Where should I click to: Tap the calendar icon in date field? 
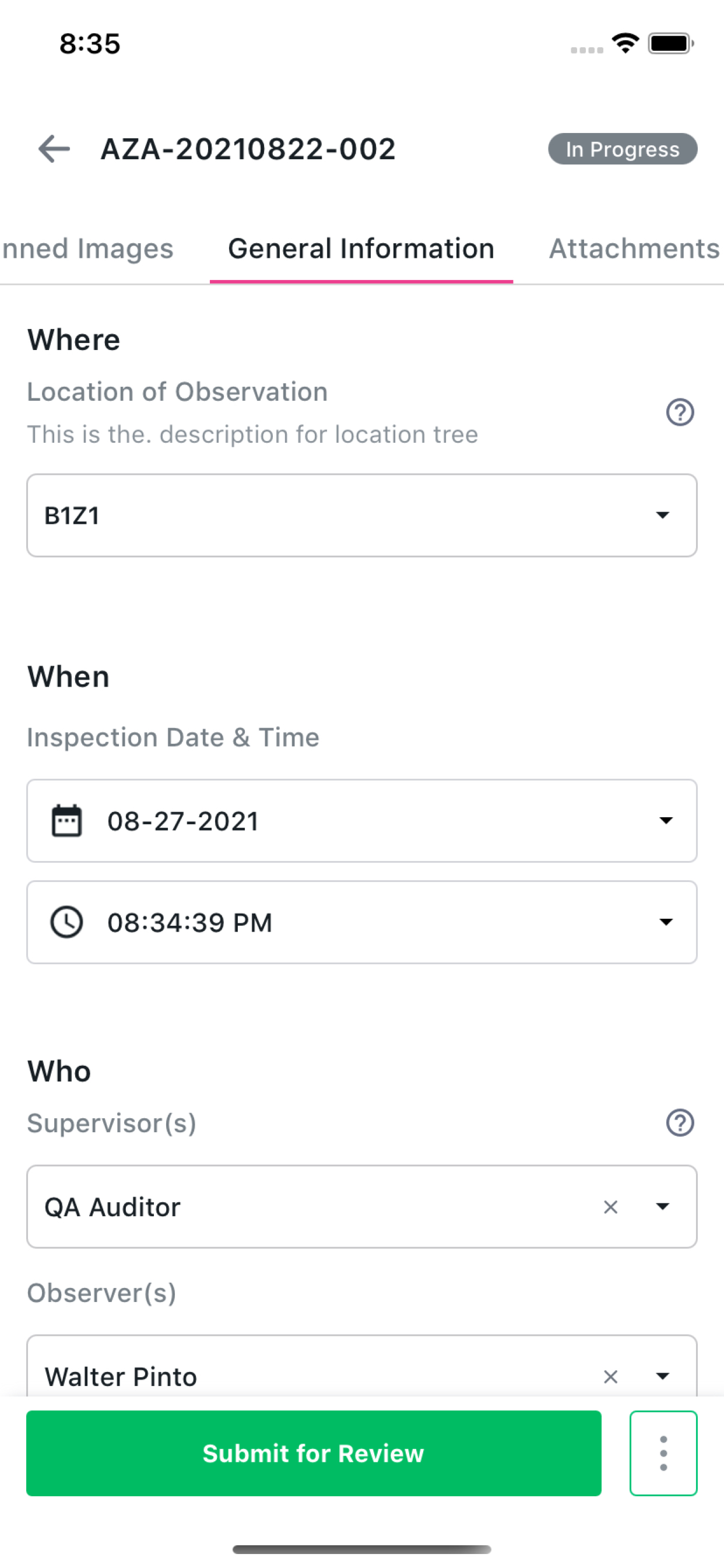tap(66, 821)
